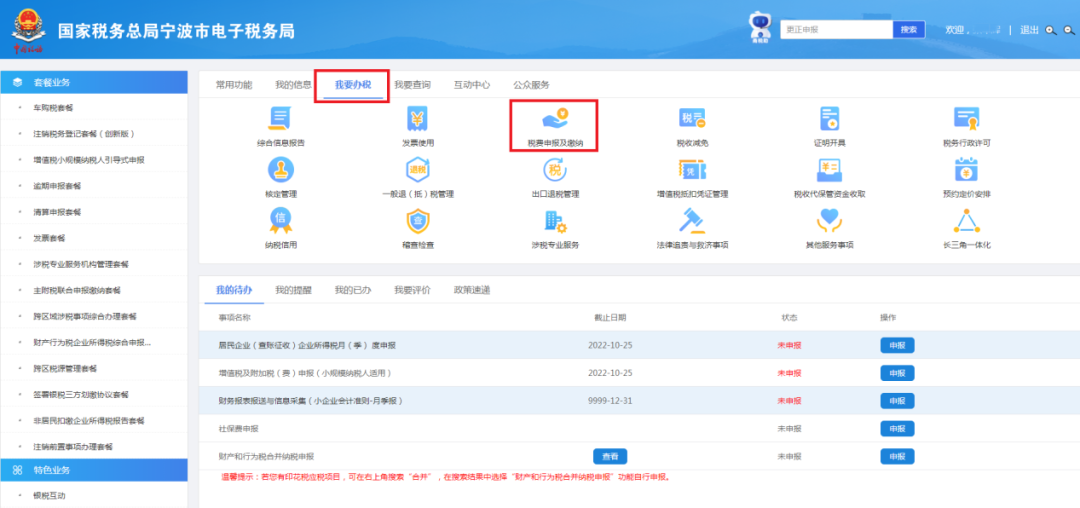This screenshot has height=508, width=1080.
Task: Click the 法律追责与救济事项 gavel icon
Action: pyautogui.click(x=692, y=222)
